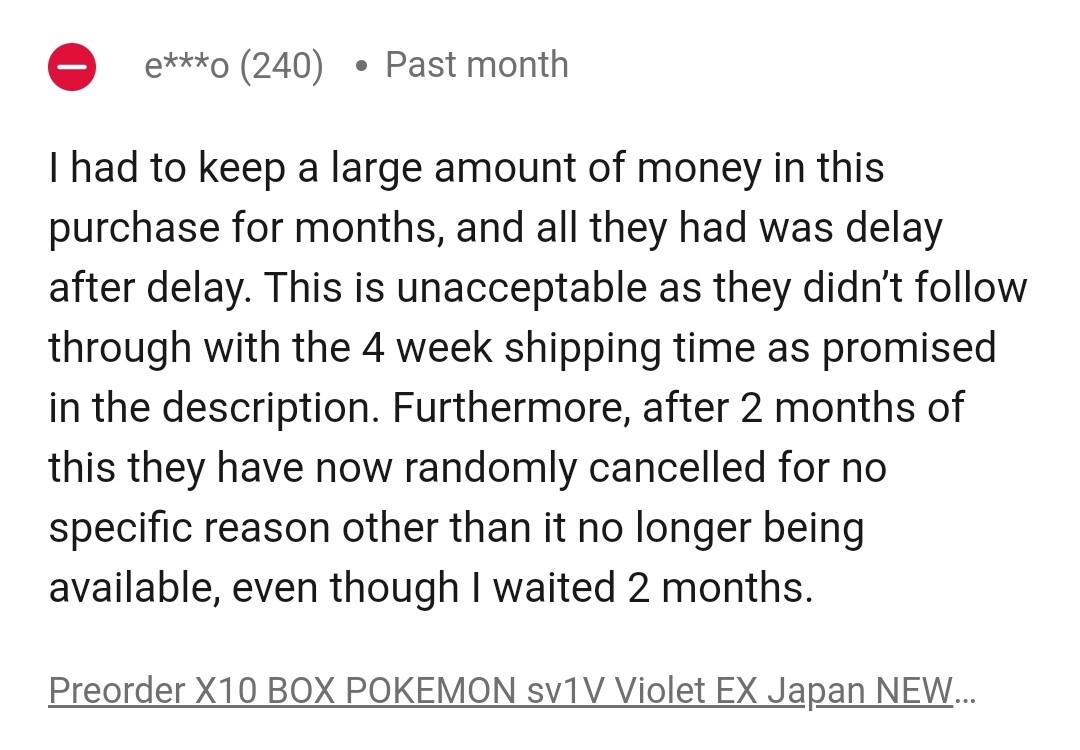Click the review line starting 'purchase for months'
The height and width of the screenshot is (750, 1080).
click(x=495, y=229)
